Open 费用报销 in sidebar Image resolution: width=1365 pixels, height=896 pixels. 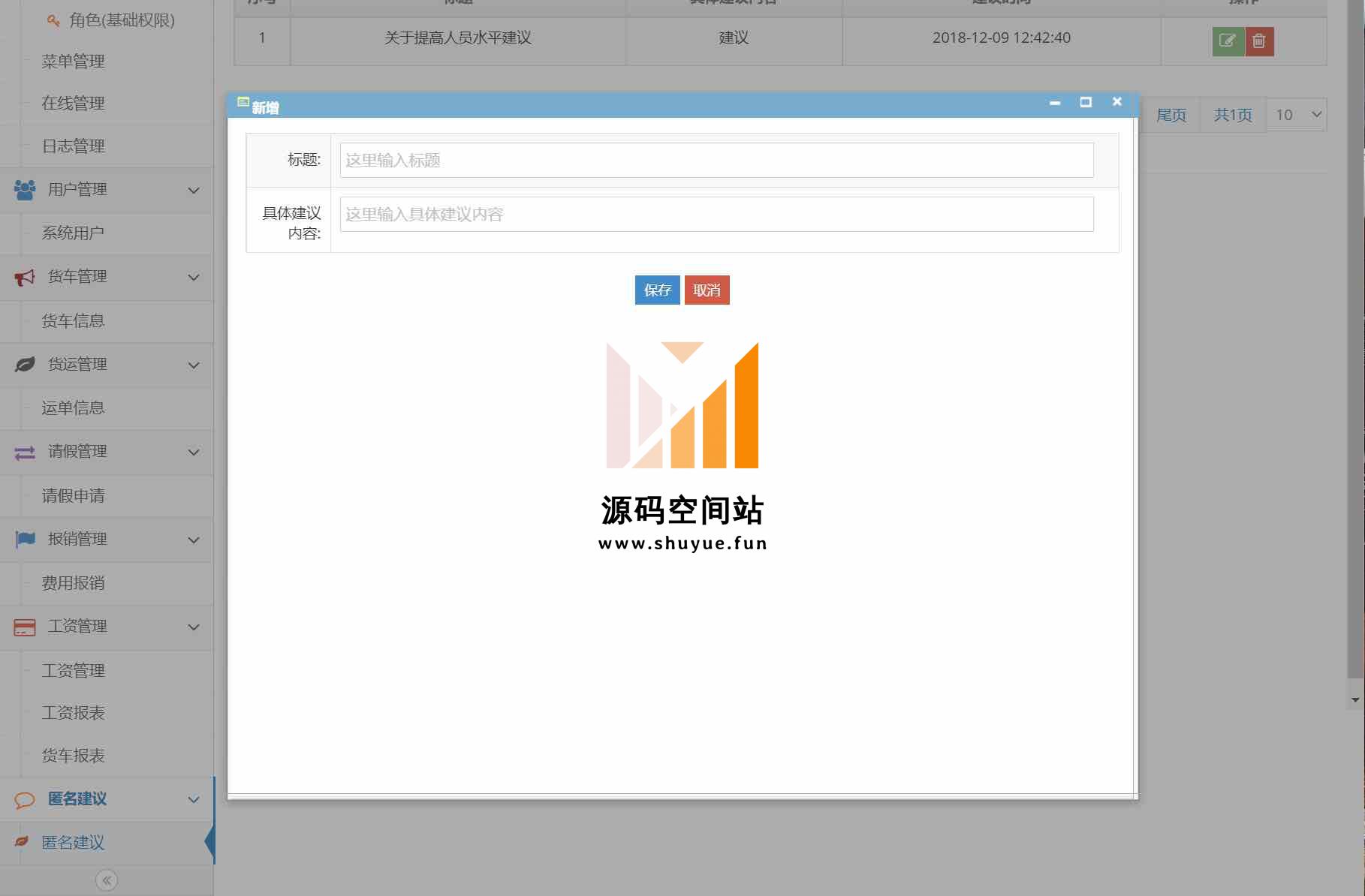(73, 583)
